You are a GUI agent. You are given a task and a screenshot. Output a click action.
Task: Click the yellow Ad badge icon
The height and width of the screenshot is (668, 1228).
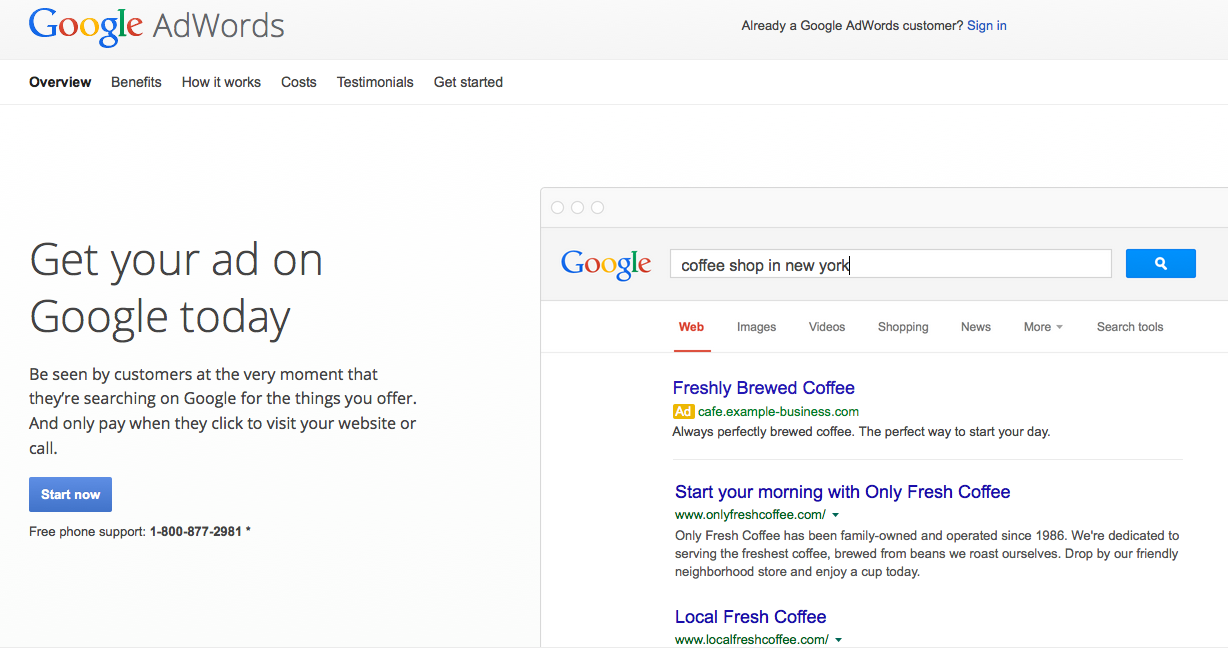683,412
